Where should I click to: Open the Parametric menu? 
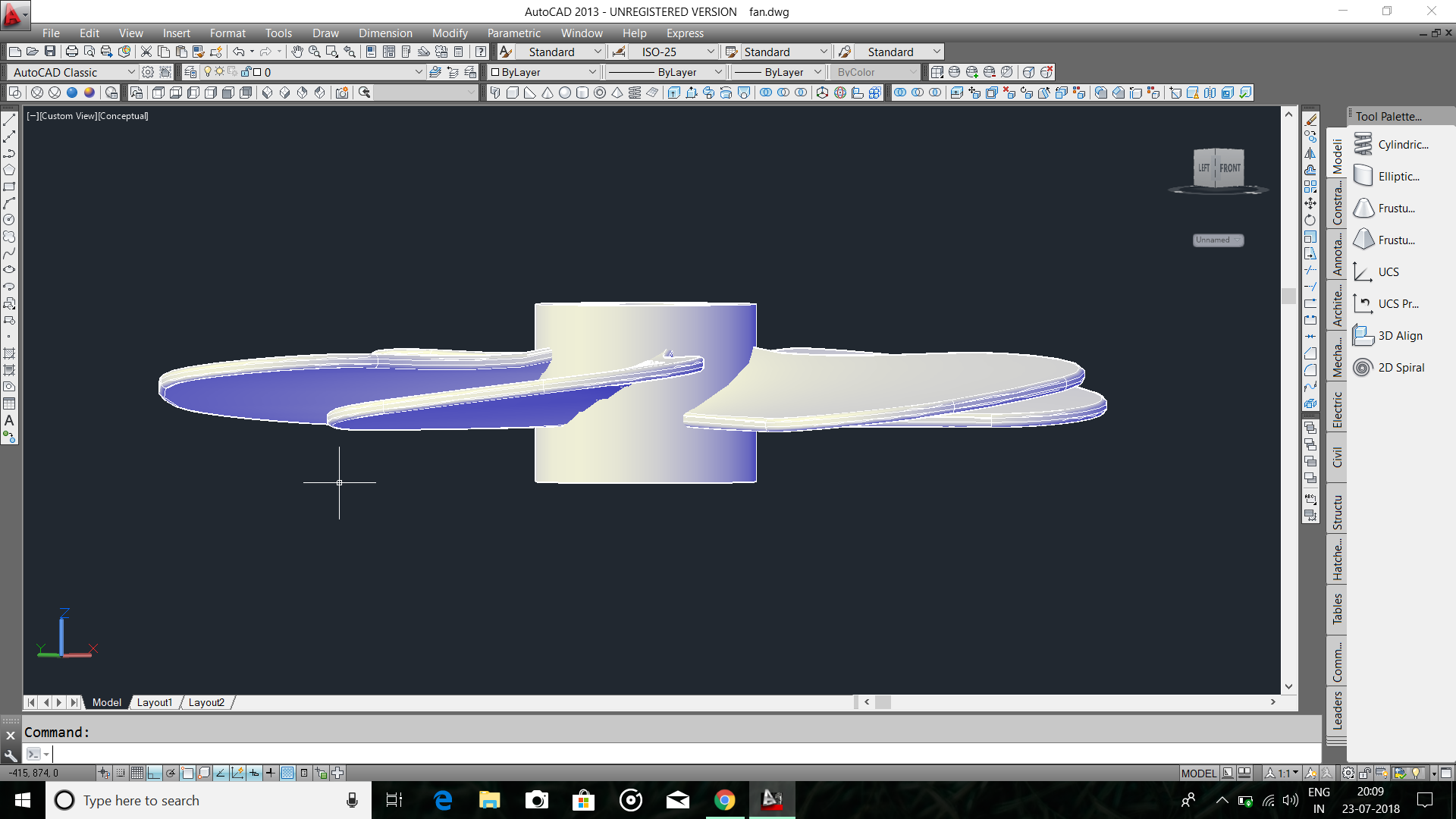click(x=513, y=33)
